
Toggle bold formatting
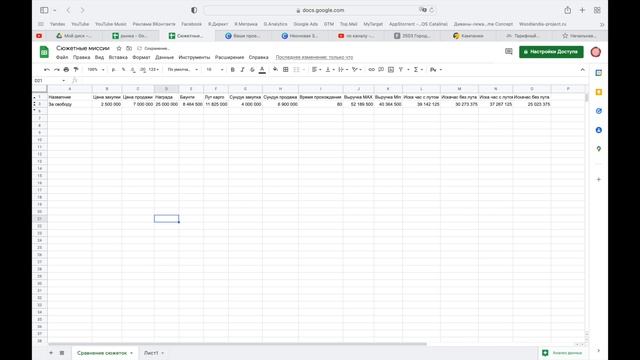[233, 70]
